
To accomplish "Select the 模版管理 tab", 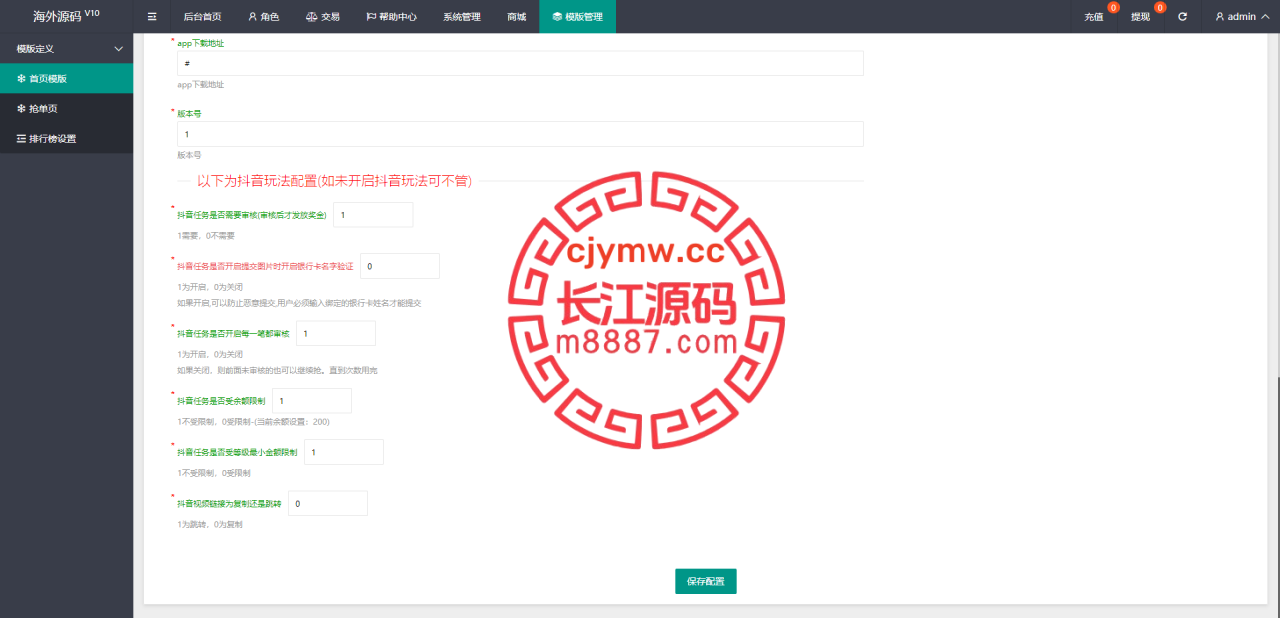I will [x=578, y=17].
